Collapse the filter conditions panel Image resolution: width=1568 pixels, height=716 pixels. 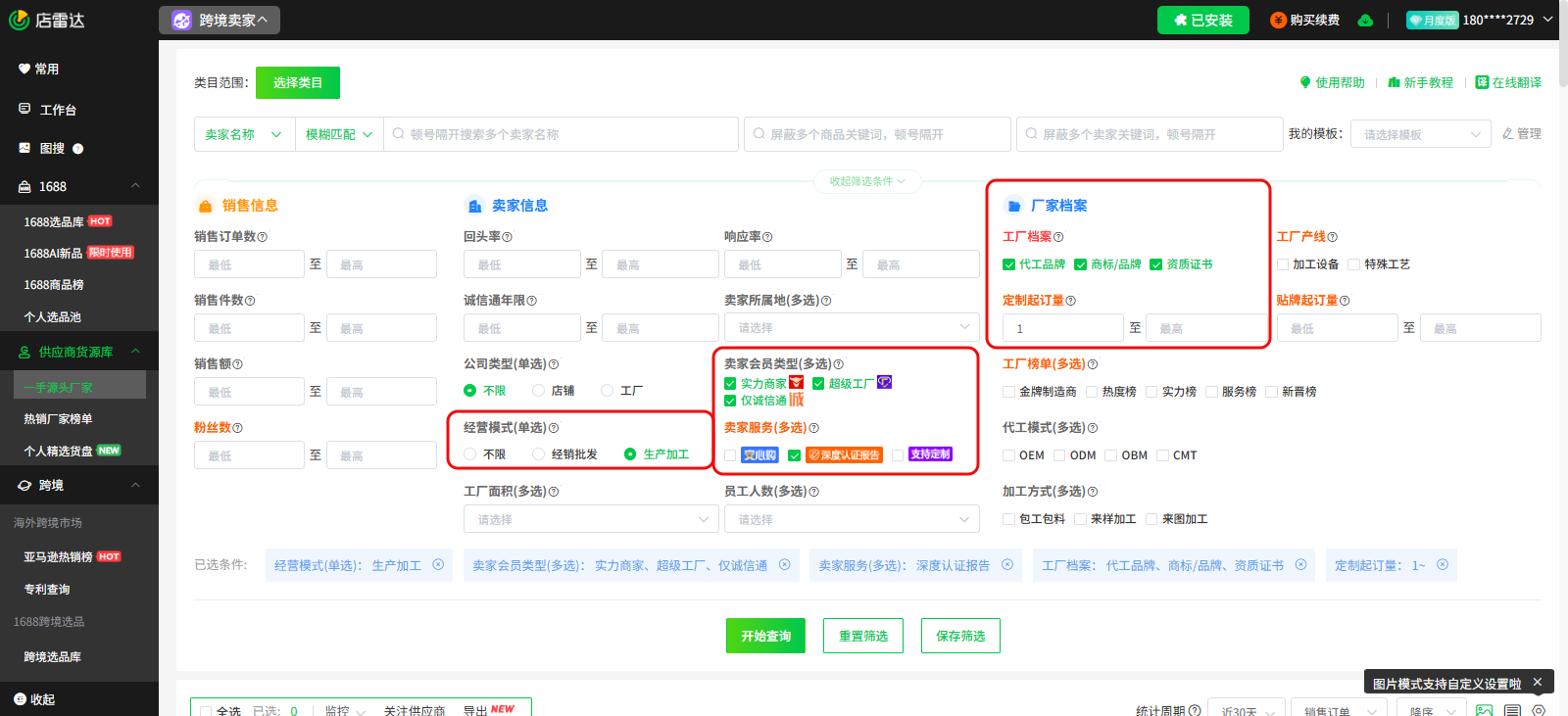click(867, 181)
